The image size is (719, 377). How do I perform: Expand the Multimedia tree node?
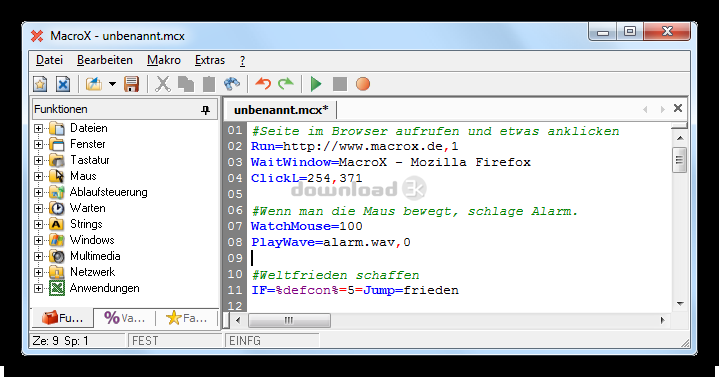point(39,256)
